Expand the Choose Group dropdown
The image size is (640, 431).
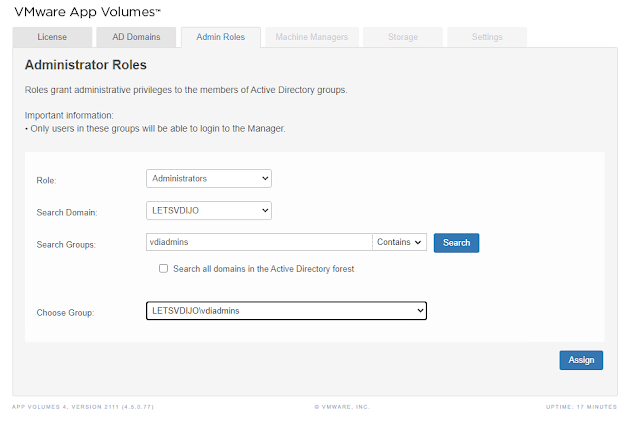[x=287, y=311]
